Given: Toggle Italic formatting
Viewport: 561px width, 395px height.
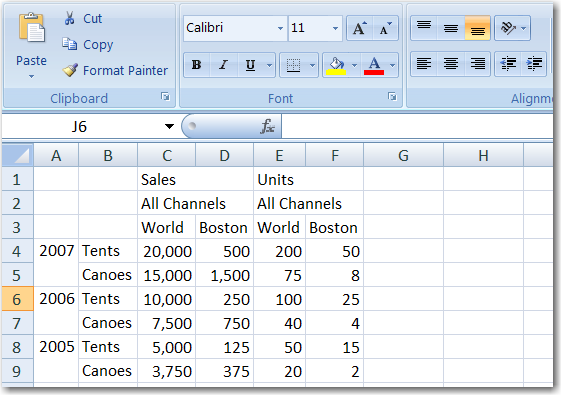Looking at the screenshot, I should coord(224,65).
